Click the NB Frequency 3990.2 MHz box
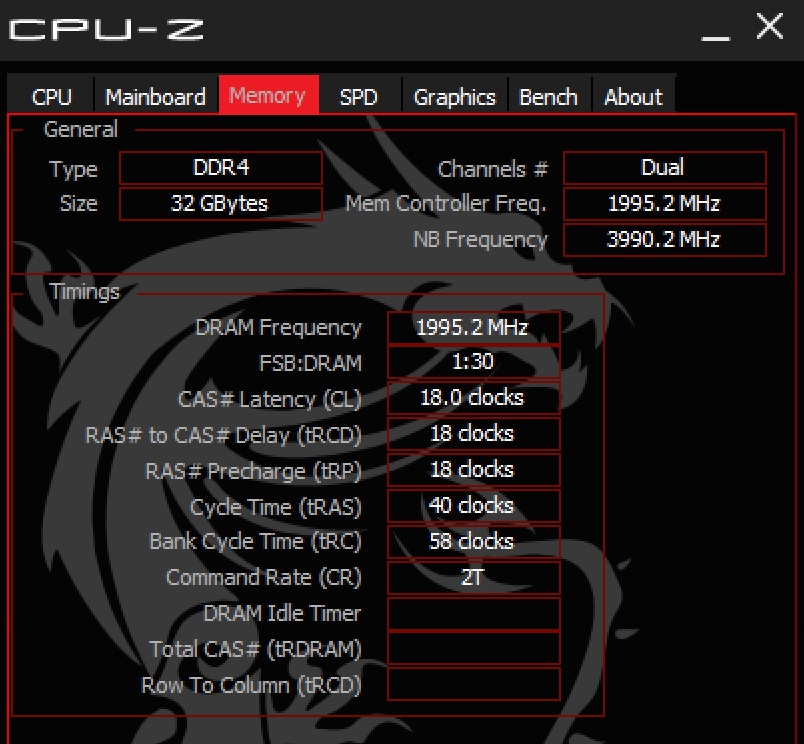804x744 pixels. click(665, 239)
